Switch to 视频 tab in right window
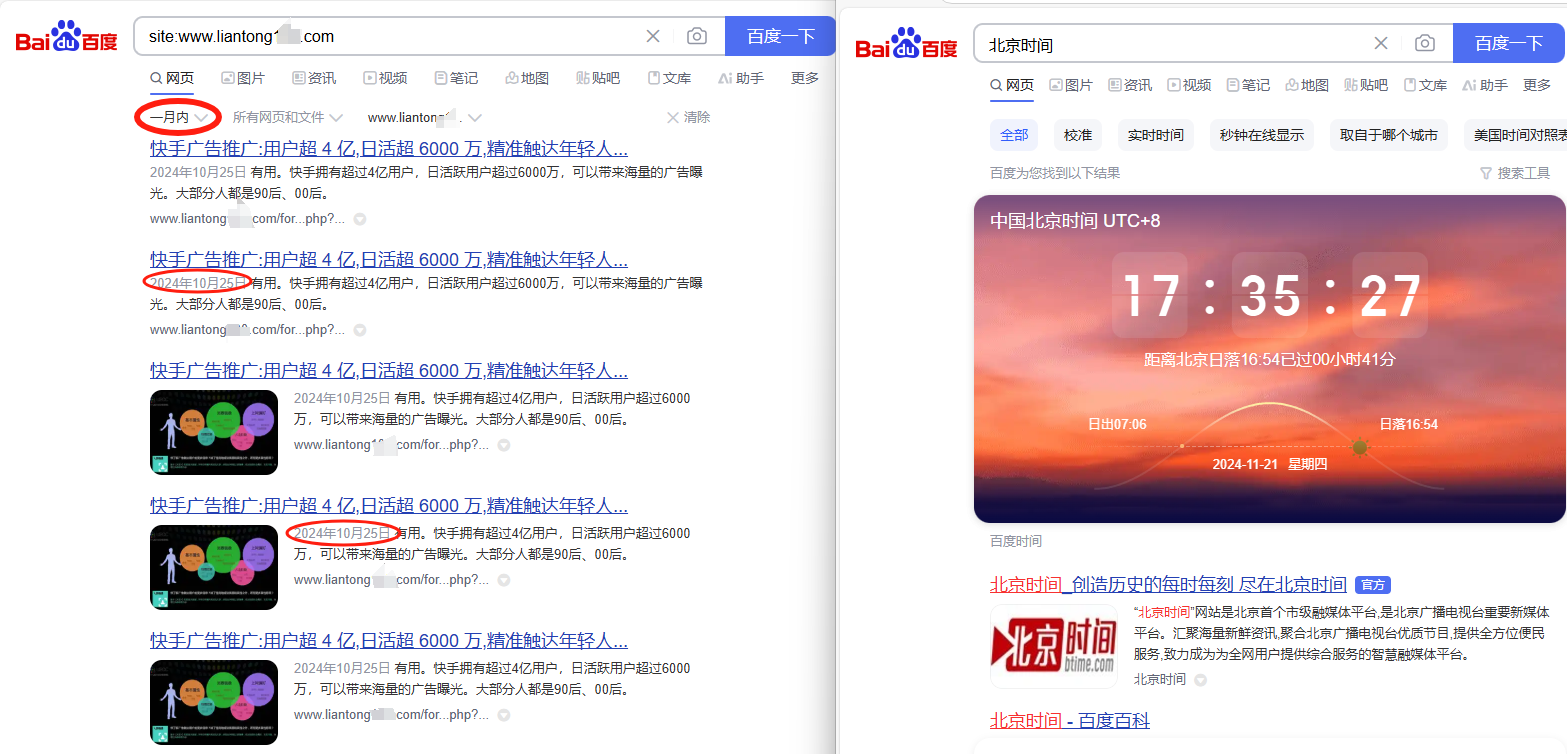Image resolution: width=1567 pixels, height=754 pixels. 1189,85
